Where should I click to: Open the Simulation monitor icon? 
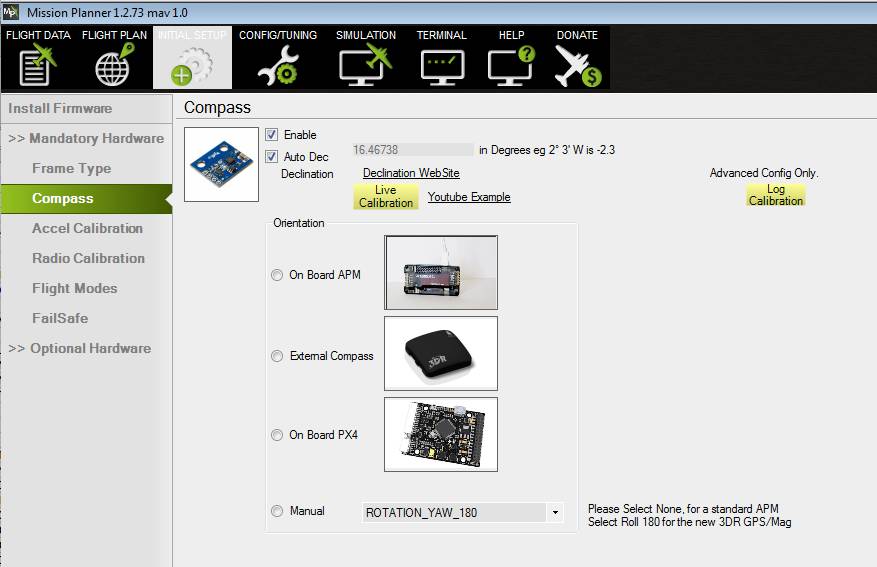(365, 65)
